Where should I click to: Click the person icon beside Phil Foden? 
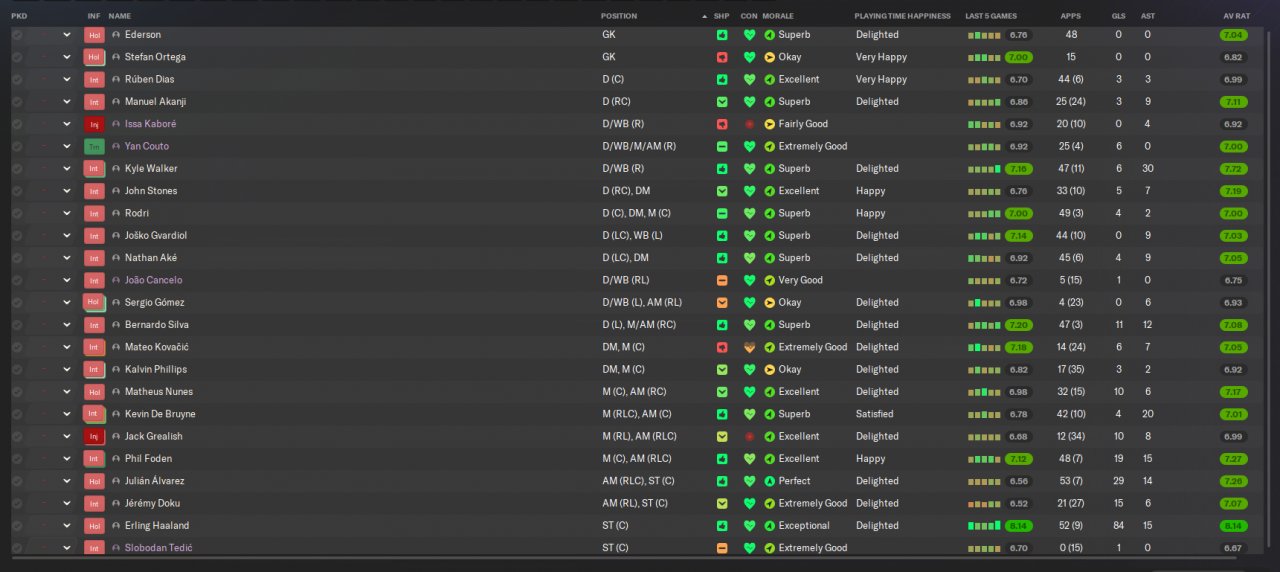click(x=116, y=459)
